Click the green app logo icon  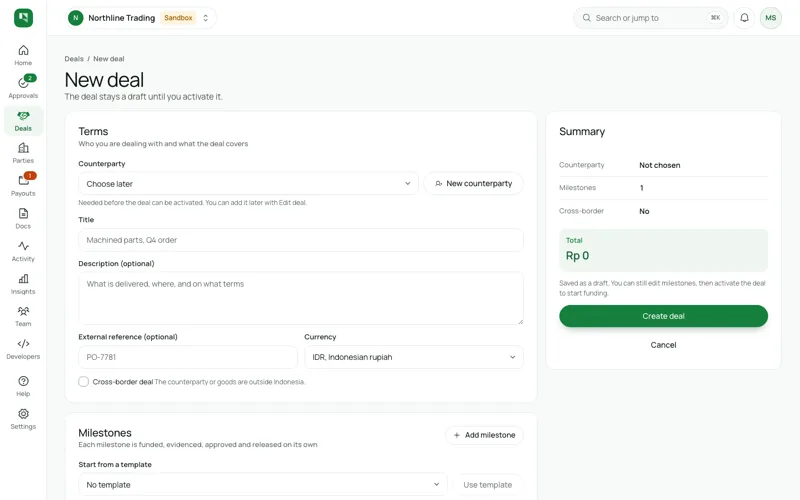[23, 18]
